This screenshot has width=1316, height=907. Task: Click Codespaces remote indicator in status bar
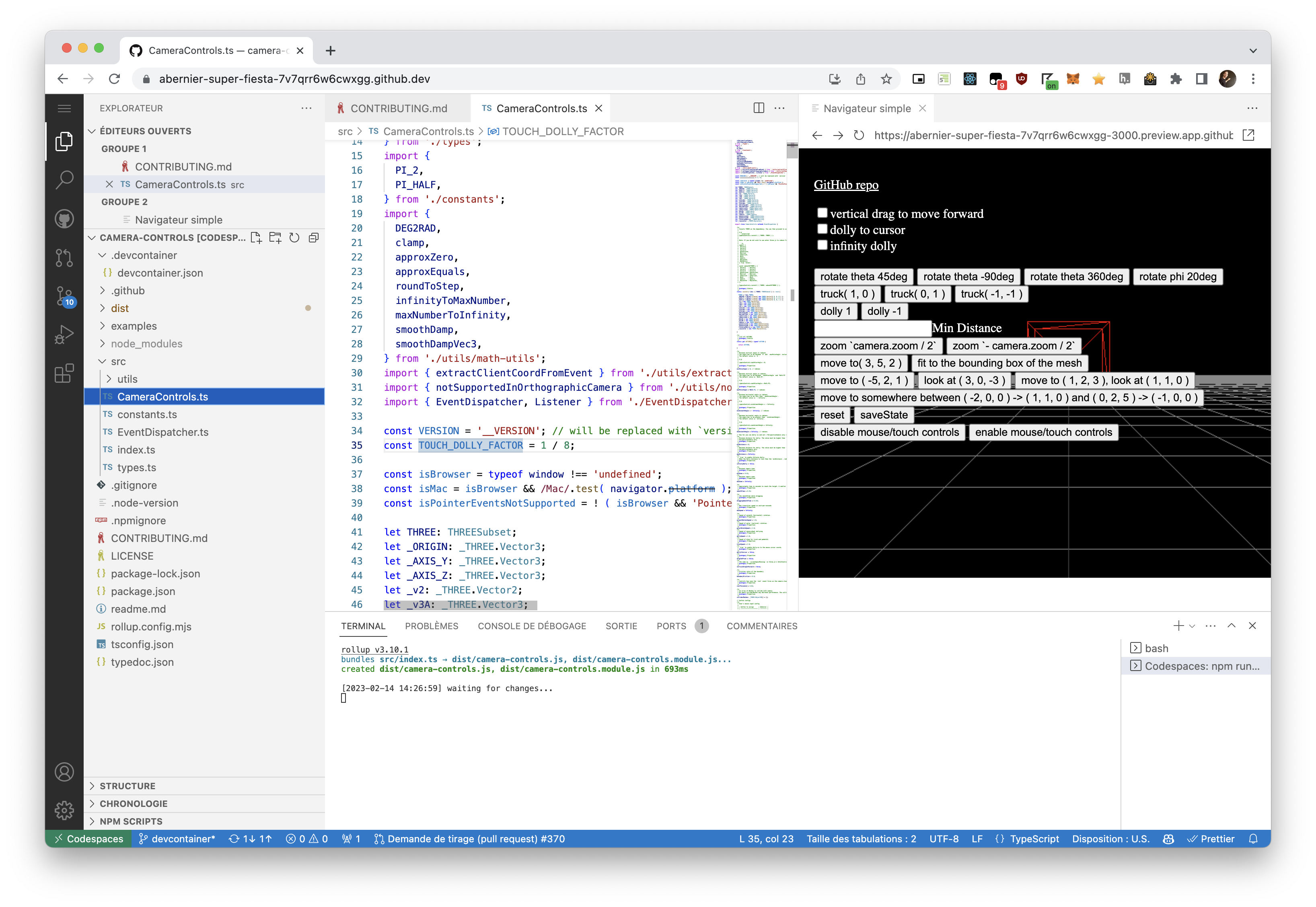click(88, 839)
